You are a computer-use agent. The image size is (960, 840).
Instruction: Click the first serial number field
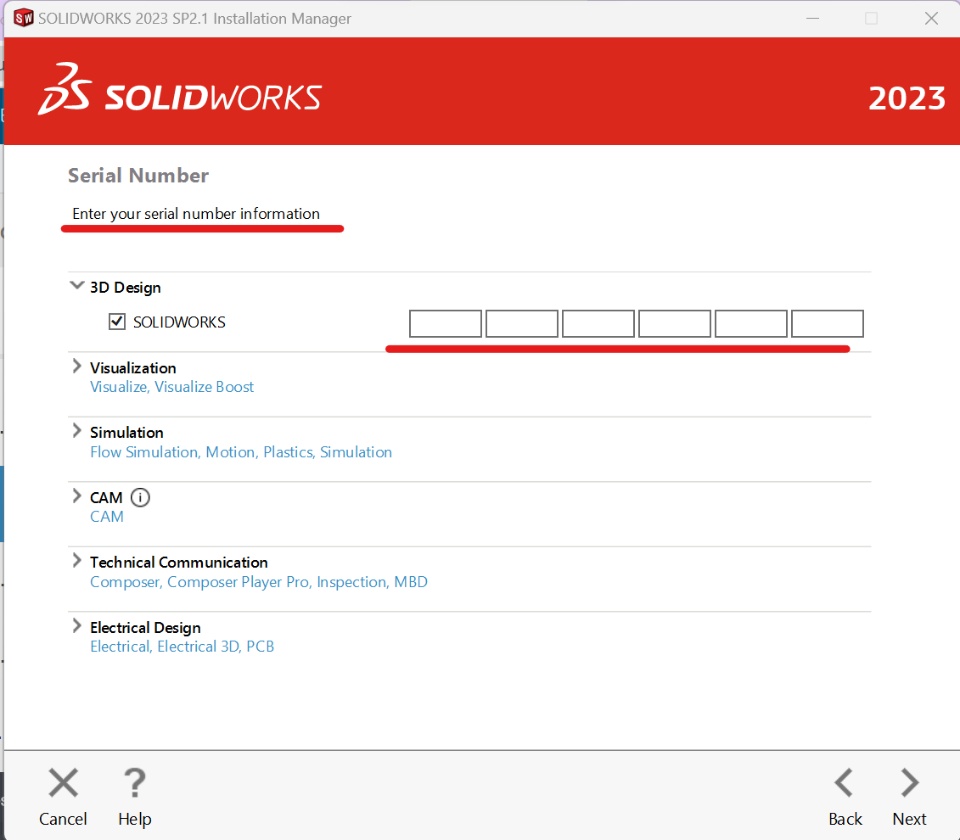[x=445, y=324]
